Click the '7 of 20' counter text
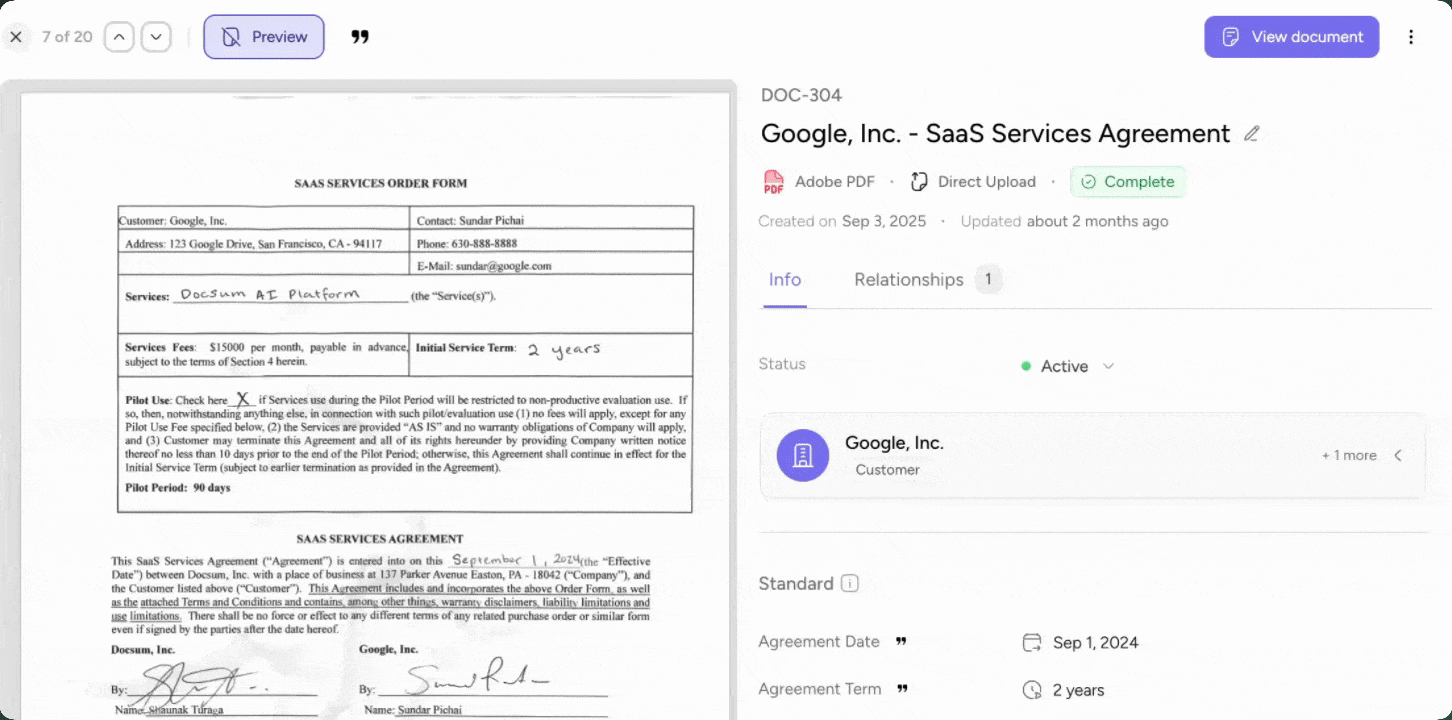Screen dimensions: 1452x720 [x=67, y=37]
